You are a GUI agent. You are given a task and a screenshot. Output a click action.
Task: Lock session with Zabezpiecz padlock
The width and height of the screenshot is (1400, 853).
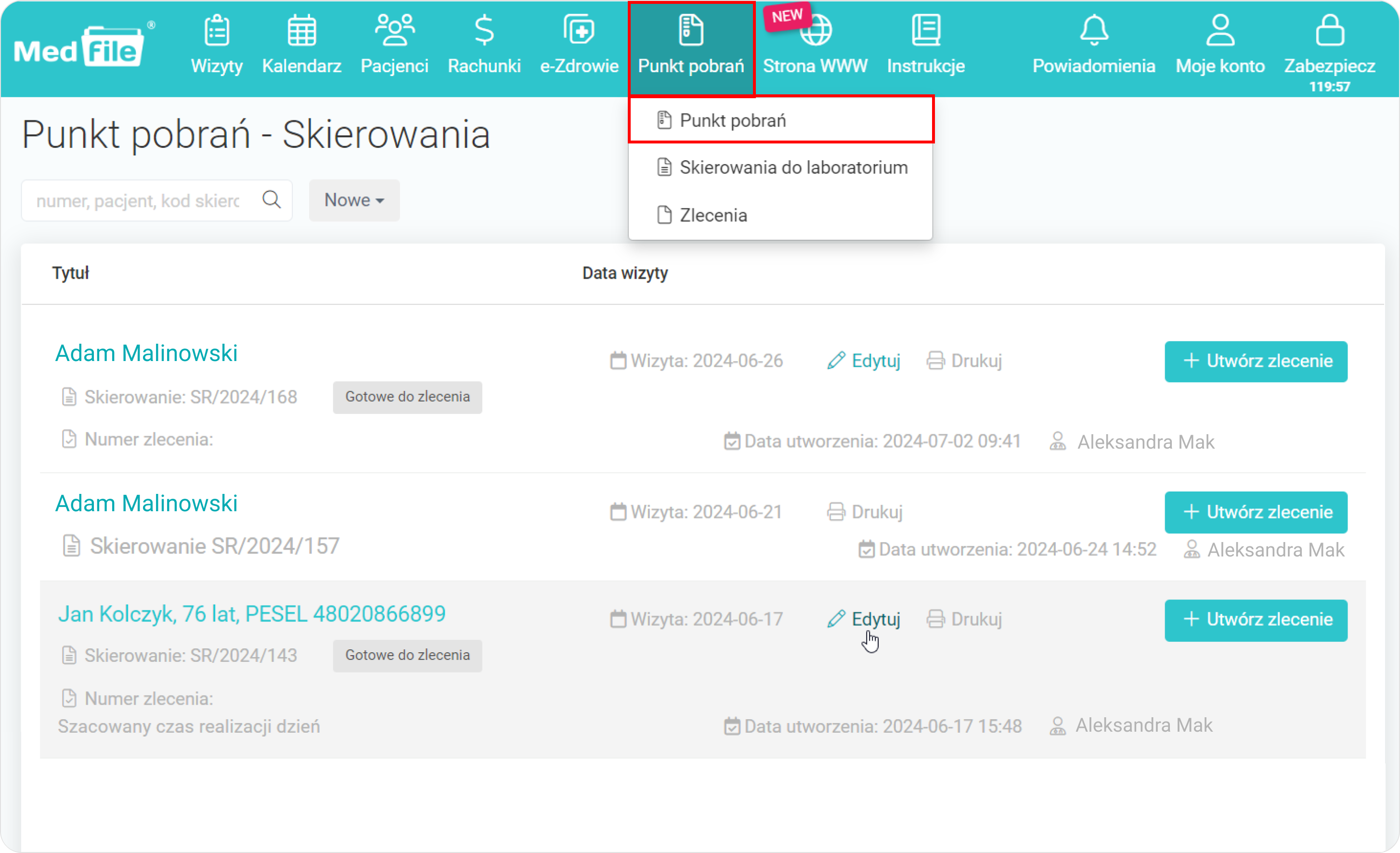point(1330,30)
